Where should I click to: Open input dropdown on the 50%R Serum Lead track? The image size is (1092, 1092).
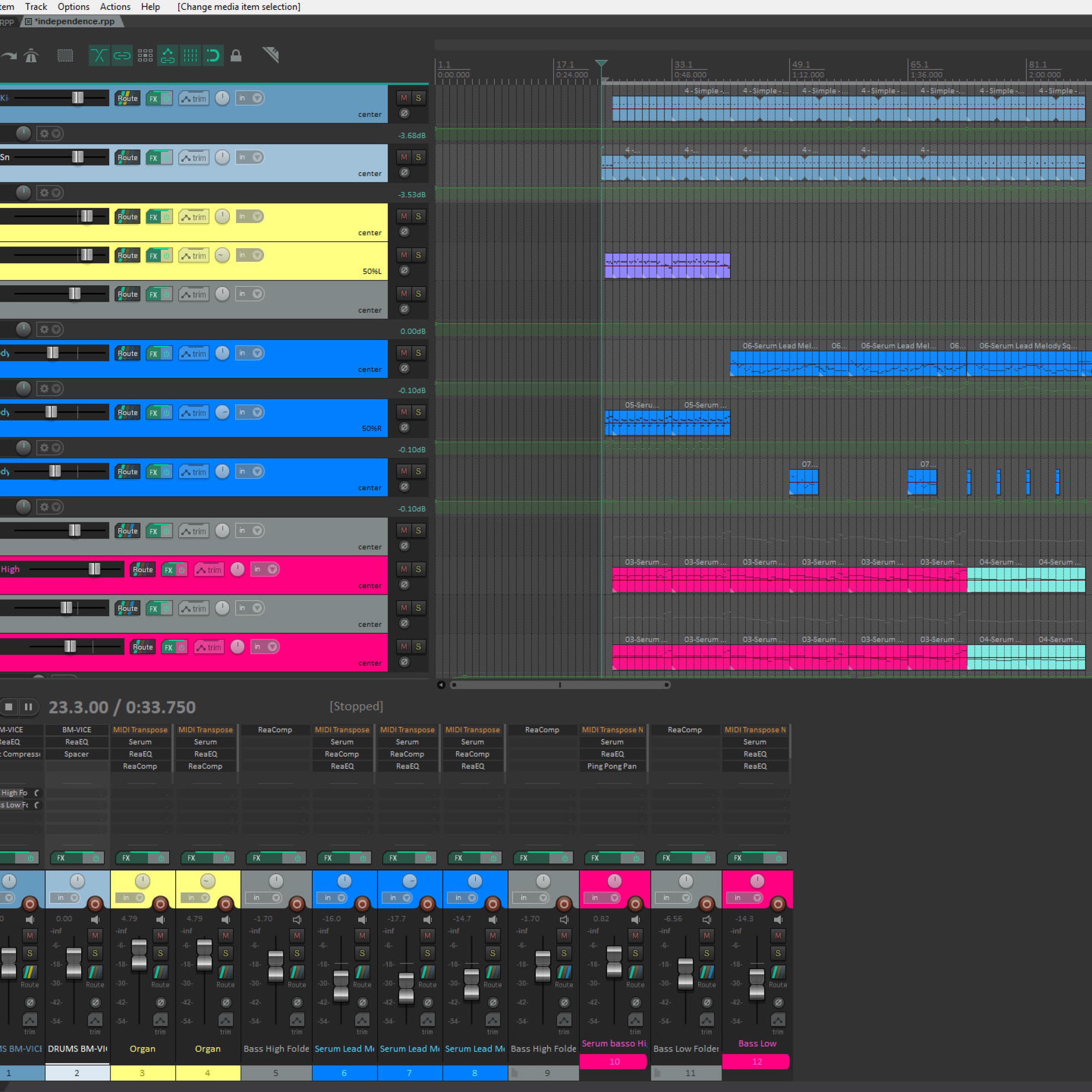pos(257,412)
